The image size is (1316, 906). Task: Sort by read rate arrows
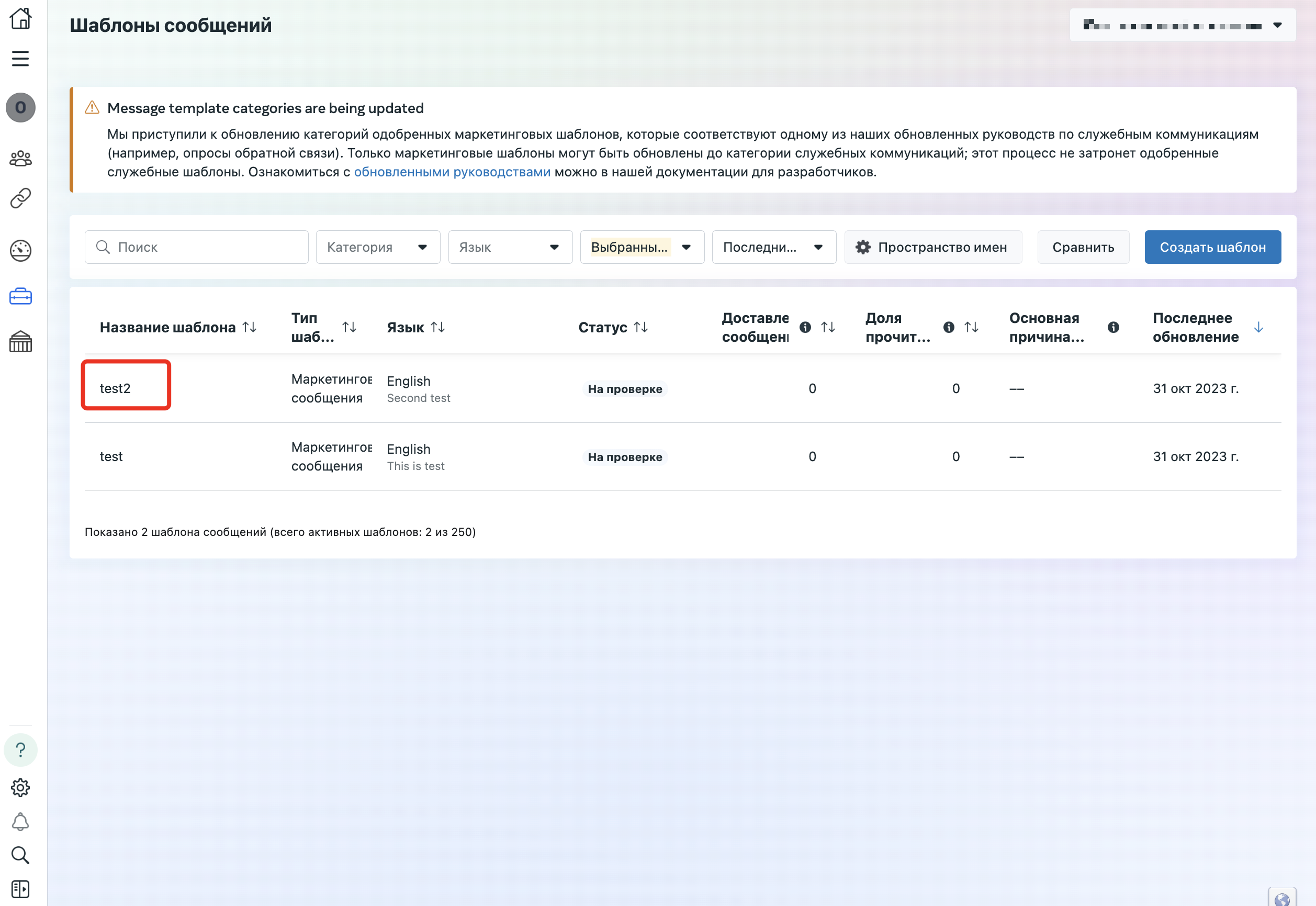pos(972,327)
